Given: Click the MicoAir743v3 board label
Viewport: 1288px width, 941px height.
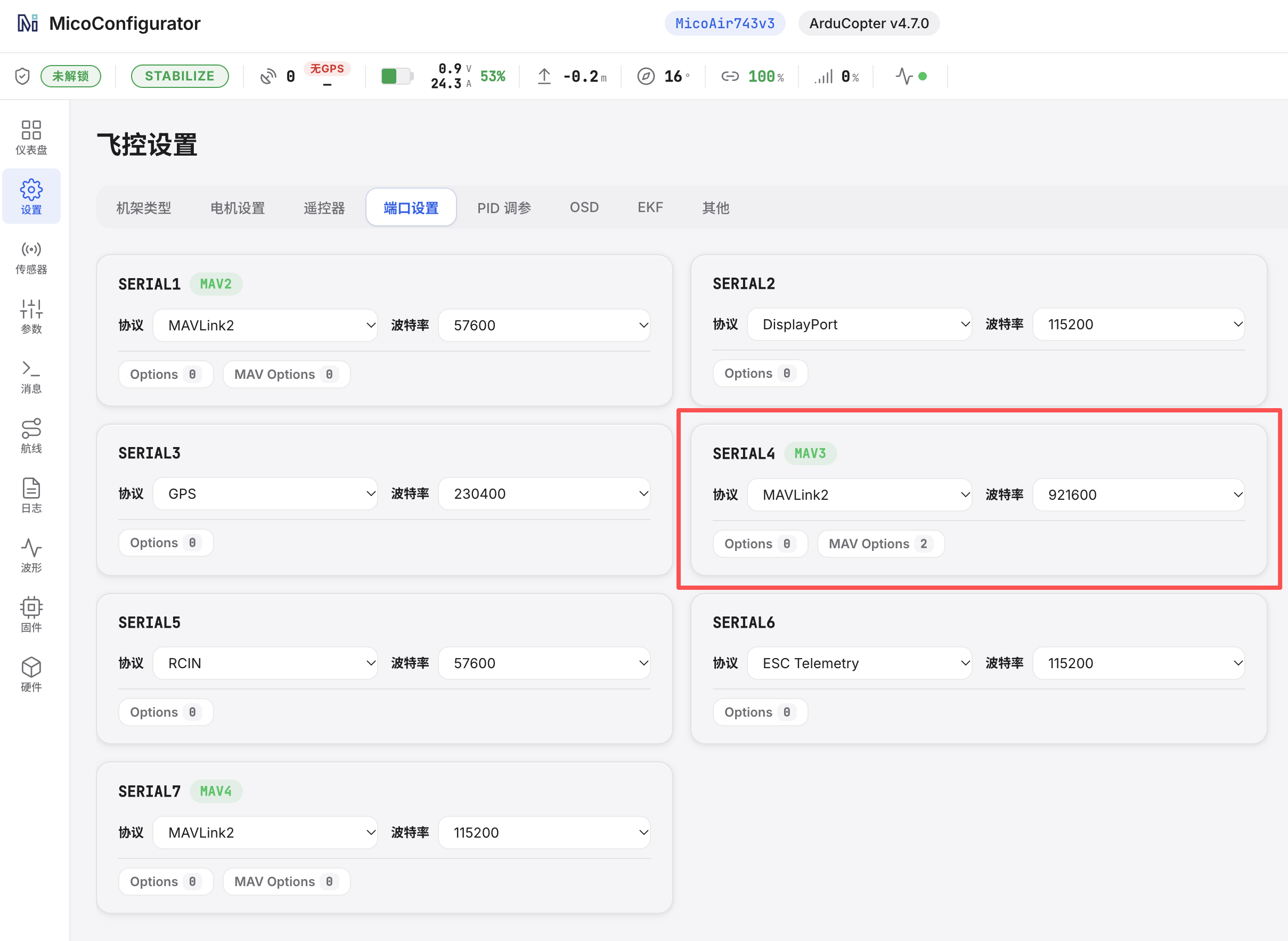Looking at the screenshot, I should pos(725,23).
